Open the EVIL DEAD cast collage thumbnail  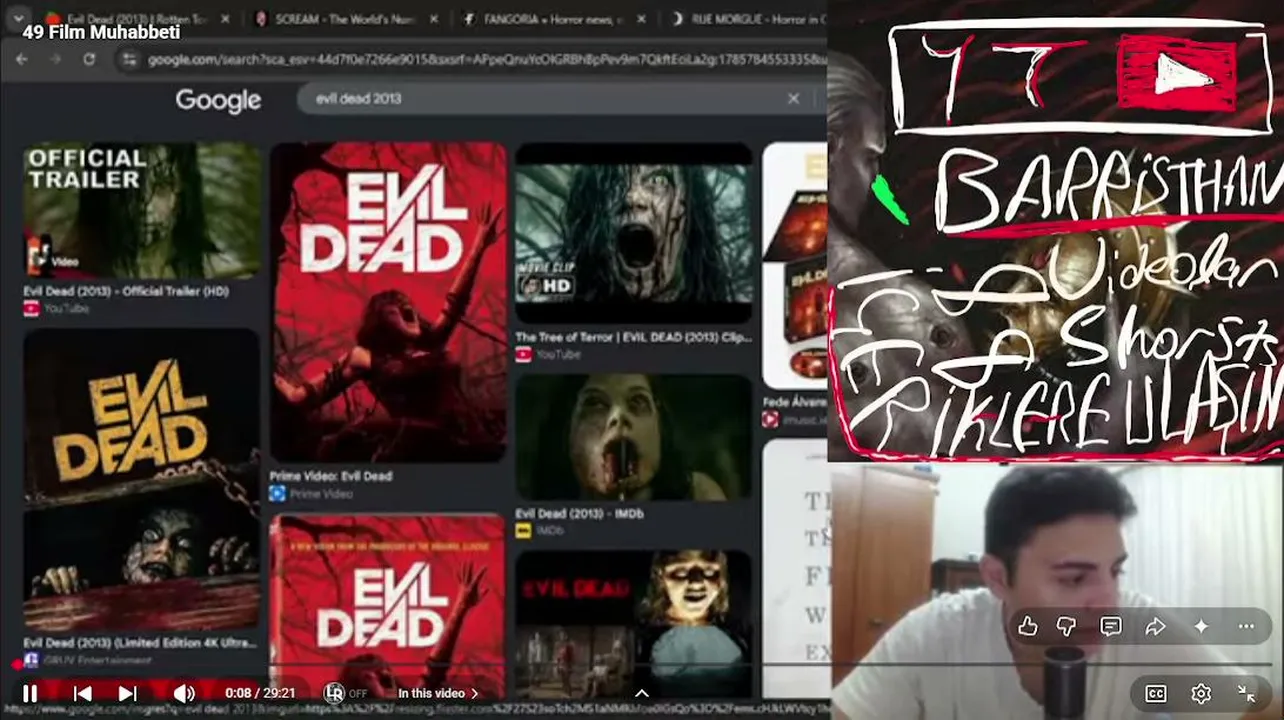point(633,625)
